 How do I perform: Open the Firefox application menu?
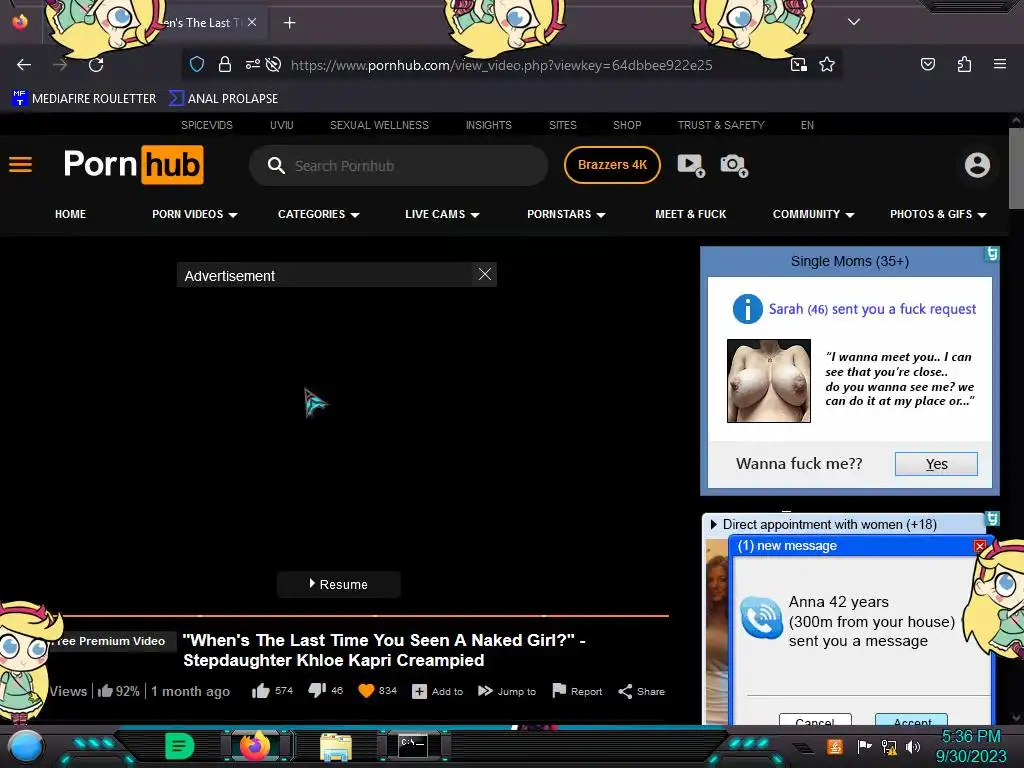[x=999, y=64]
